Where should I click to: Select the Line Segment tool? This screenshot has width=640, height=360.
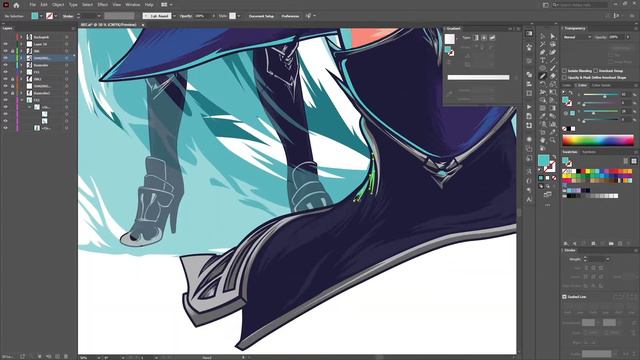tap(553, 60)
